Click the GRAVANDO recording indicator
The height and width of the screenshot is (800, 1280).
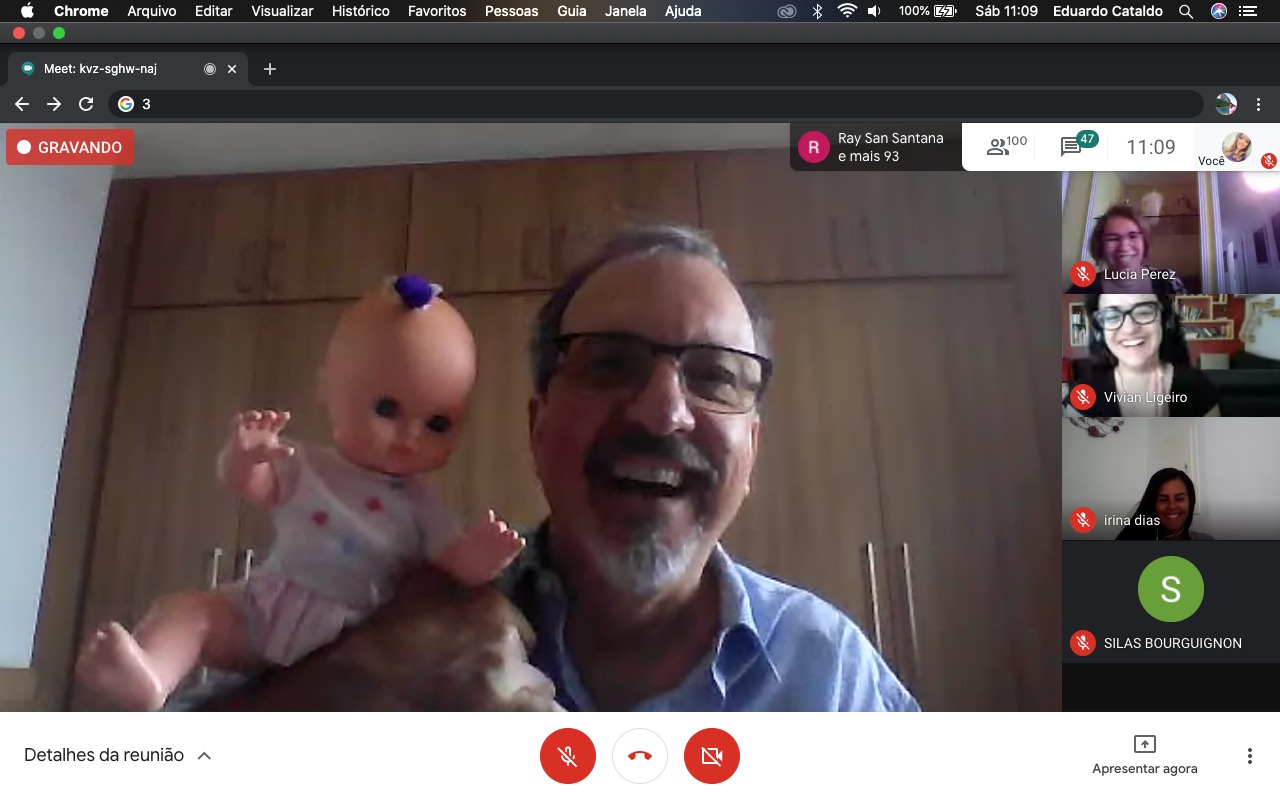pyautogui.click(x=70, y=147)
